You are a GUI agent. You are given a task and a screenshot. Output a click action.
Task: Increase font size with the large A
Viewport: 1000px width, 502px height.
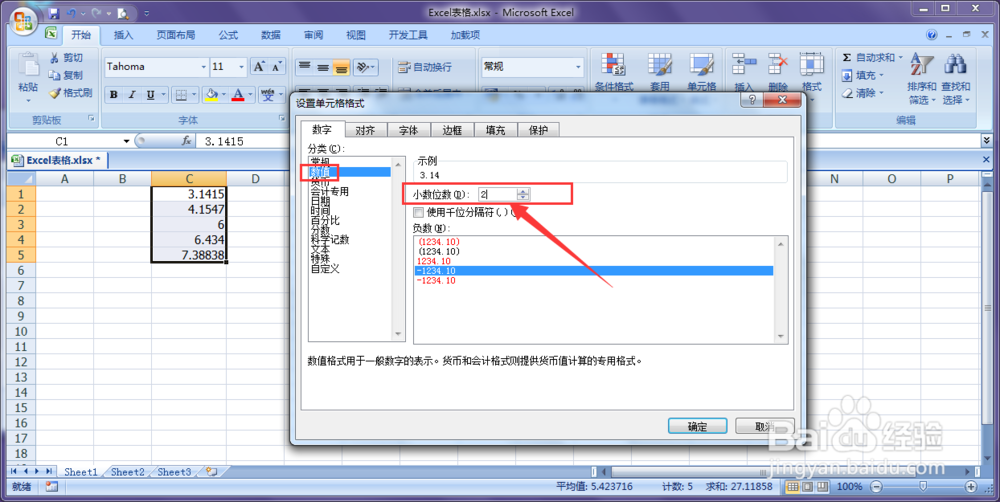tap(259, 66)
